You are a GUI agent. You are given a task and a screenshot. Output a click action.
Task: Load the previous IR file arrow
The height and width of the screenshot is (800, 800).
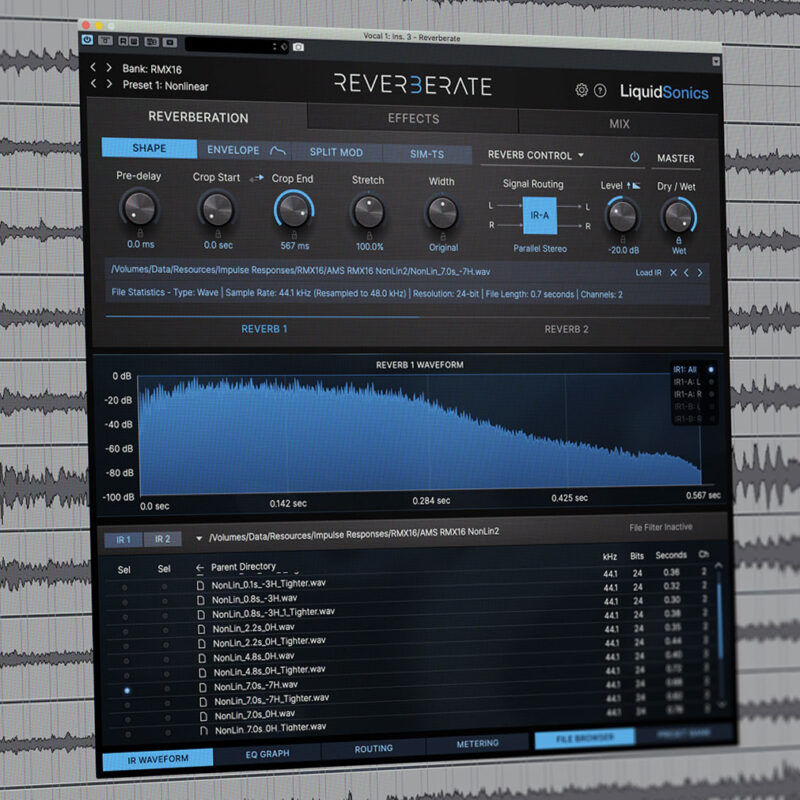point(686,273)
